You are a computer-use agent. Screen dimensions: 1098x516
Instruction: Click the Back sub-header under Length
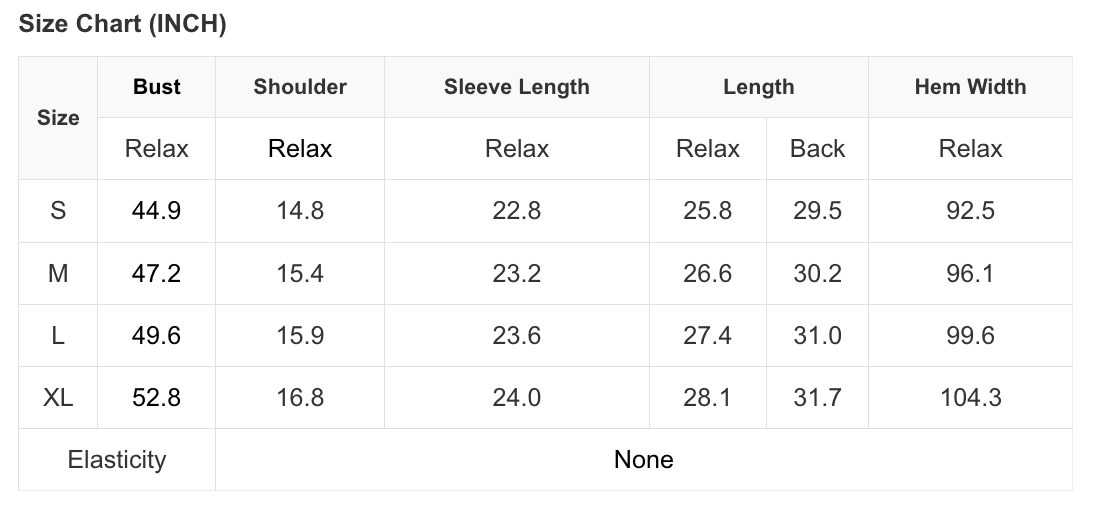(x=817, y=149)
